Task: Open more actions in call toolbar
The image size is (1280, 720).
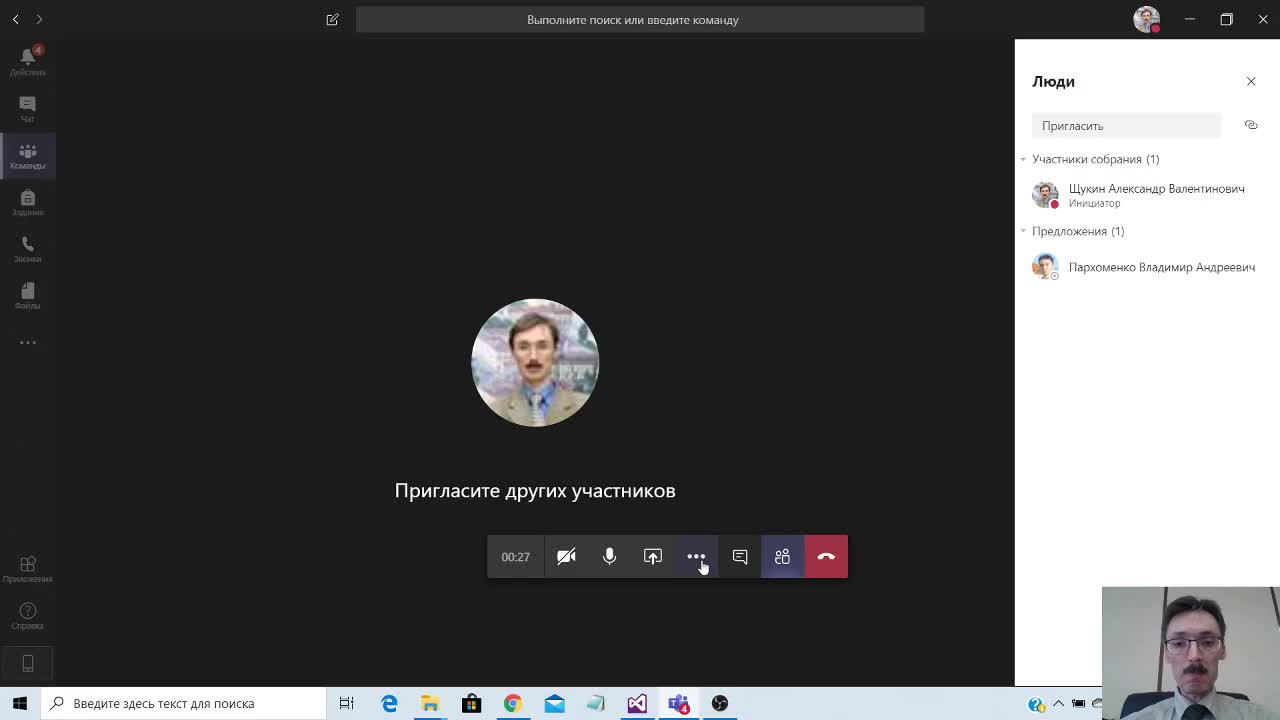Action: (x=696, y=557)
